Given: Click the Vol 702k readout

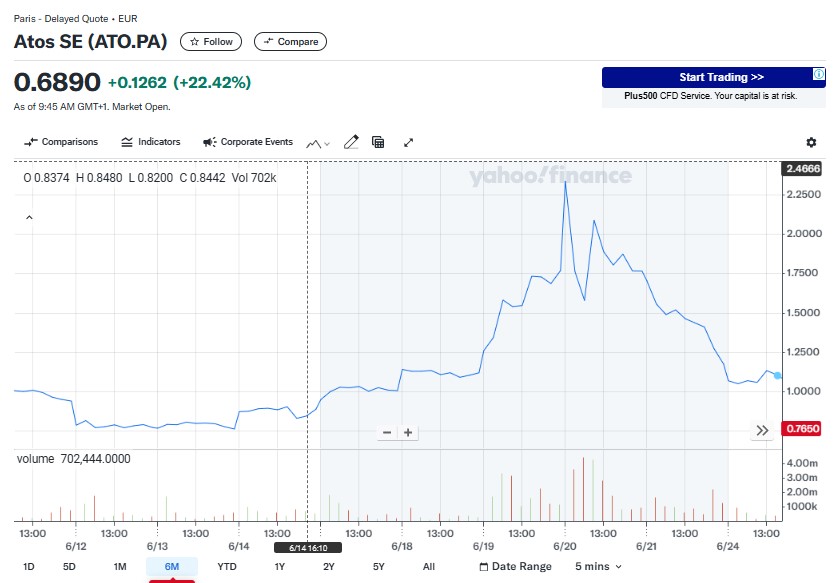Looking at the screenshot, I should 254,178.
